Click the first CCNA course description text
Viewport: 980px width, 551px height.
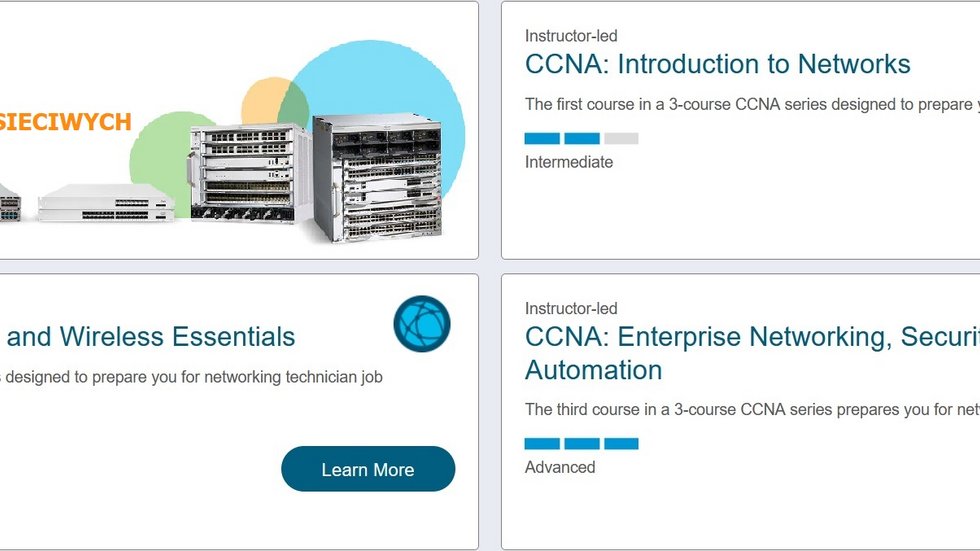click(x=751, y=104)
